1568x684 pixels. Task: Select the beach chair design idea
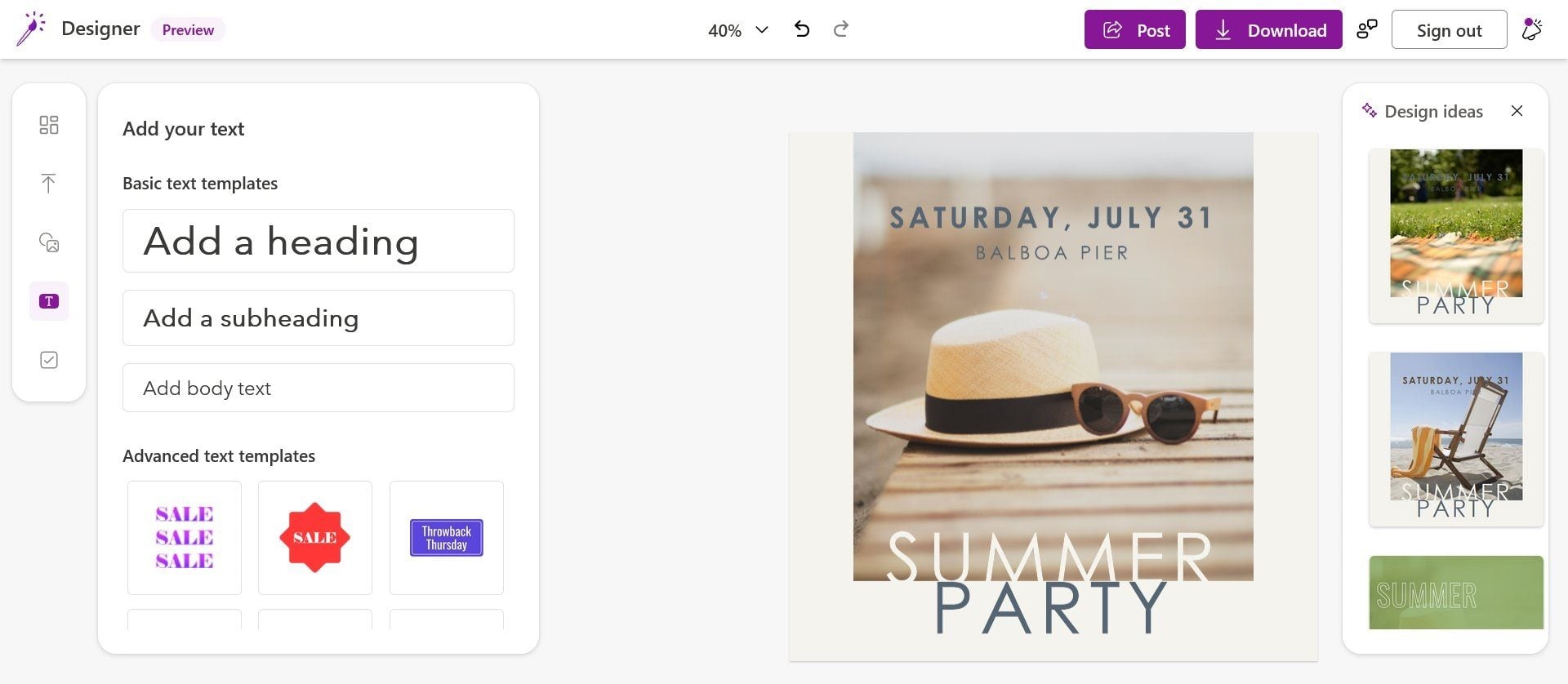pos(1456,438)
